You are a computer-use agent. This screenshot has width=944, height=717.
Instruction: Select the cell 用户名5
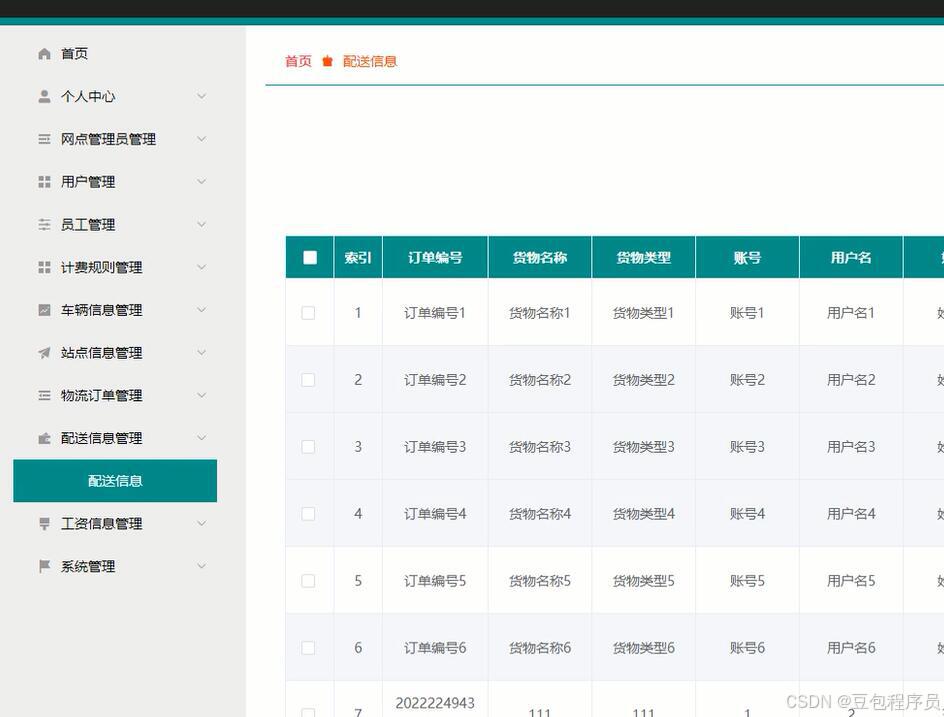click(x=851, y=581)
